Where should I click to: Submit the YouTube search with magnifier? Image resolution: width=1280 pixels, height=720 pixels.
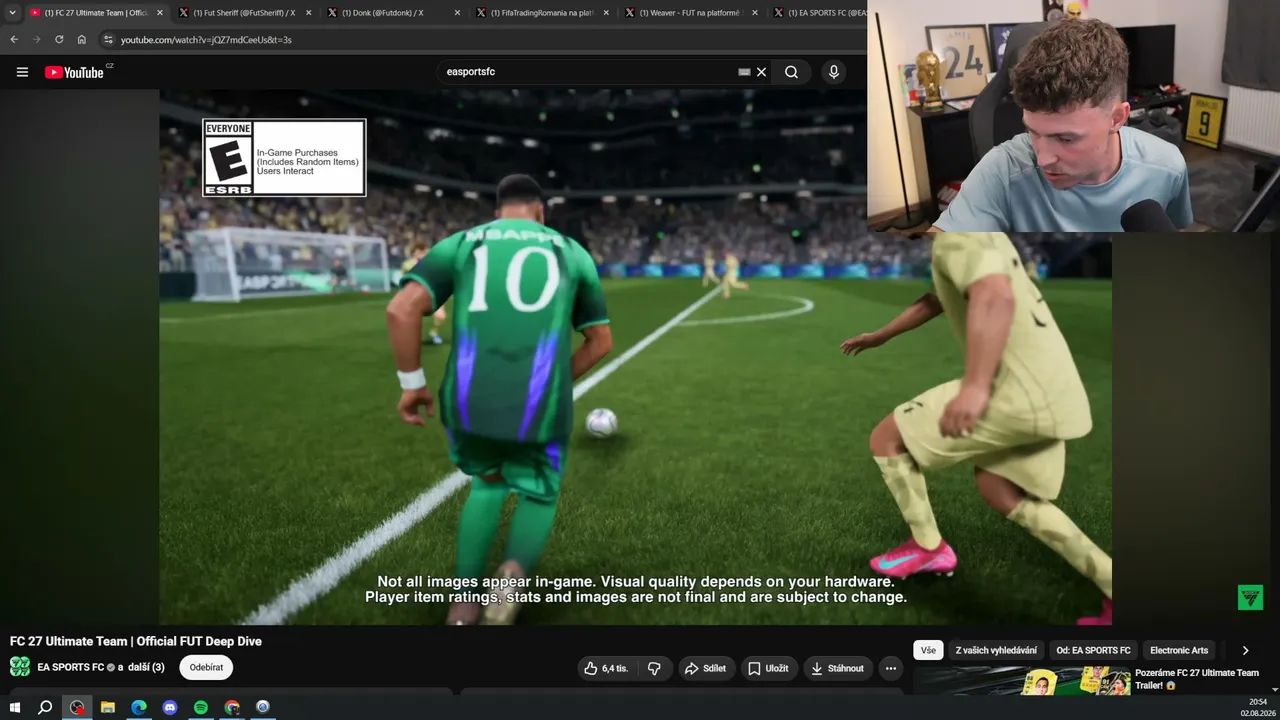click(791, 72)
